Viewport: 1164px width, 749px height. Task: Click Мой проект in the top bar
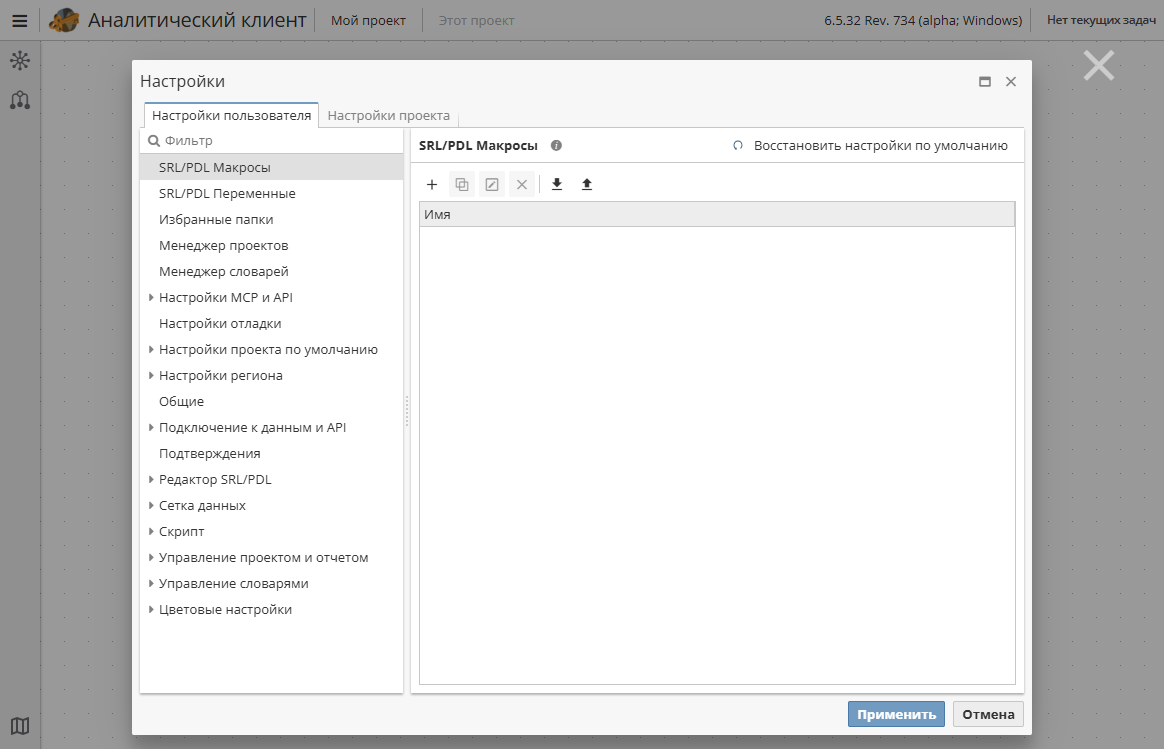pyautogui.click(x=371, y=19)
